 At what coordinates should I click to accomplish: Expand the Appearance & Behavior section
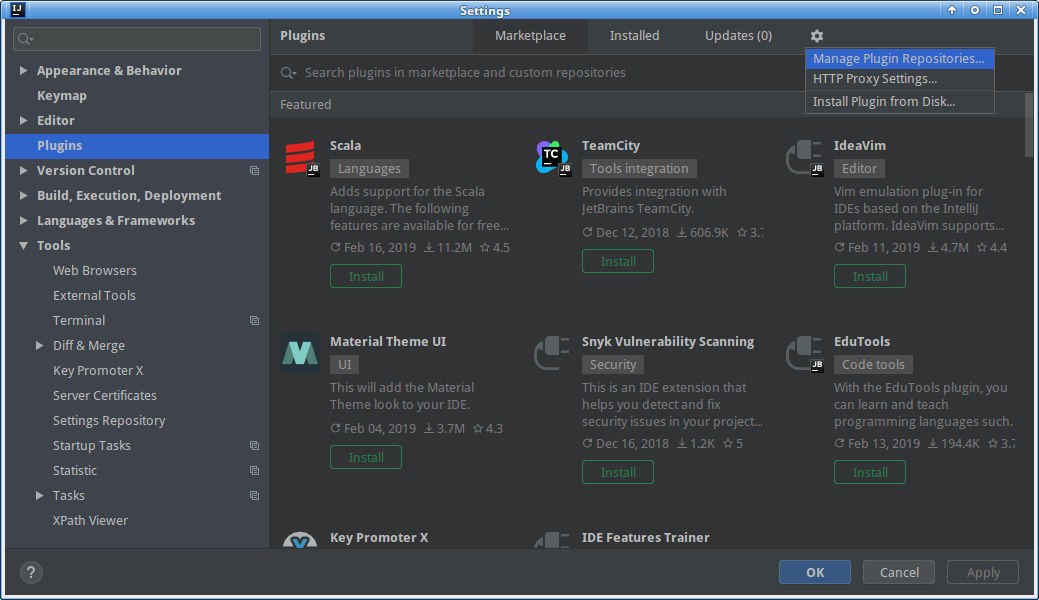(24, 71)
